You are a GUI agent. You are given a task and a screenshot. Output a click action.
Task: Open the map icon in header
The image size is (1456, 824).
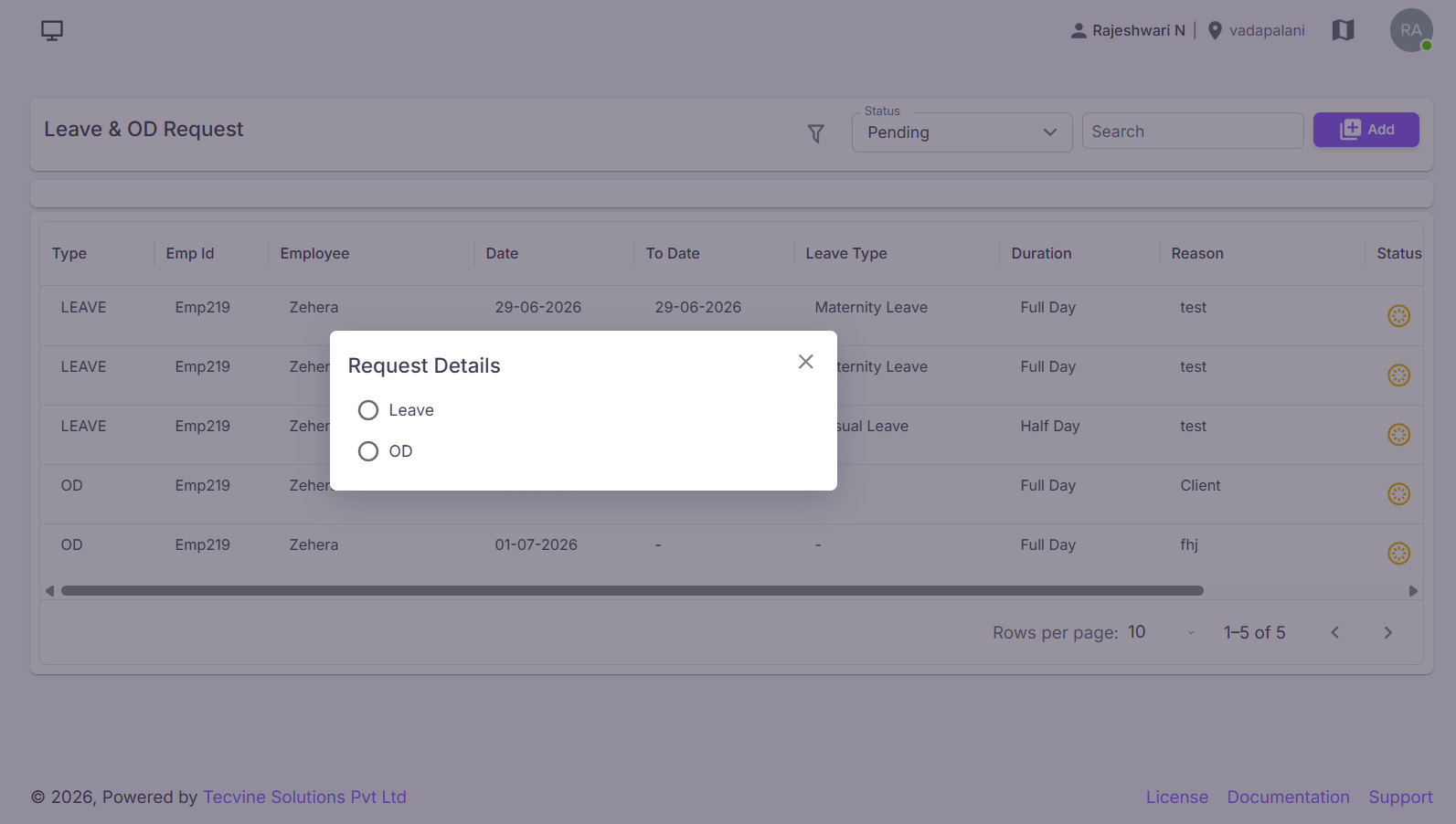(1343, 30)
